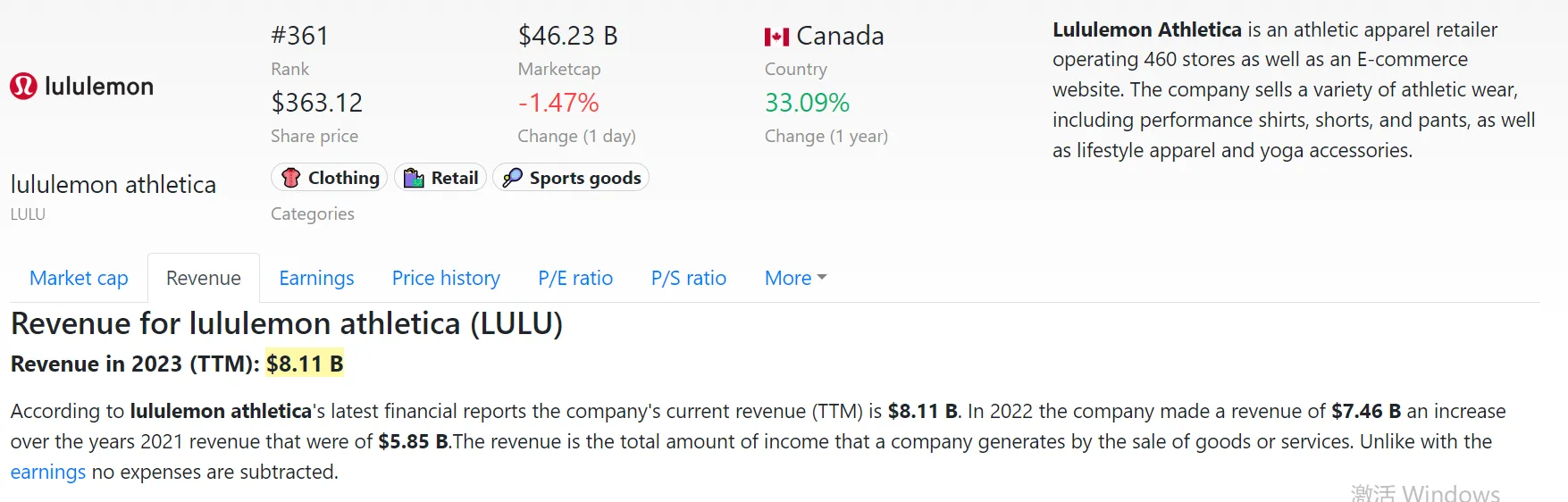This screenshot has height=502, width=1568.
Task: Click the lululemon logo icon
Action: 23,86
